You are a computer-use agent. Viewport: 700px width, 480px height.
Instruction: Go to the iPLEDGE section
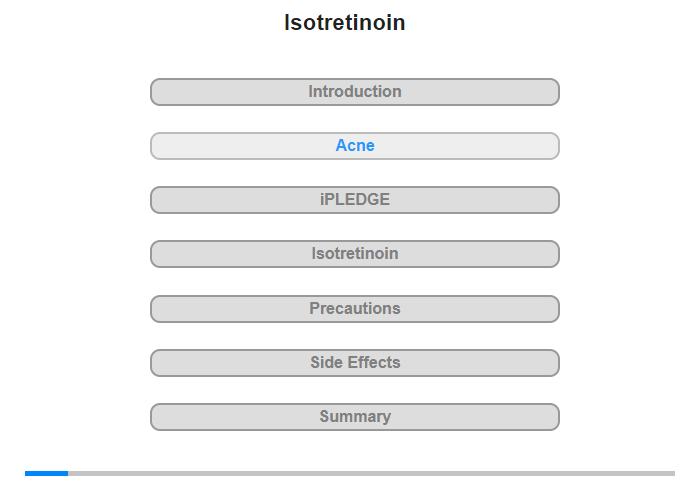[x=355, y=200]
